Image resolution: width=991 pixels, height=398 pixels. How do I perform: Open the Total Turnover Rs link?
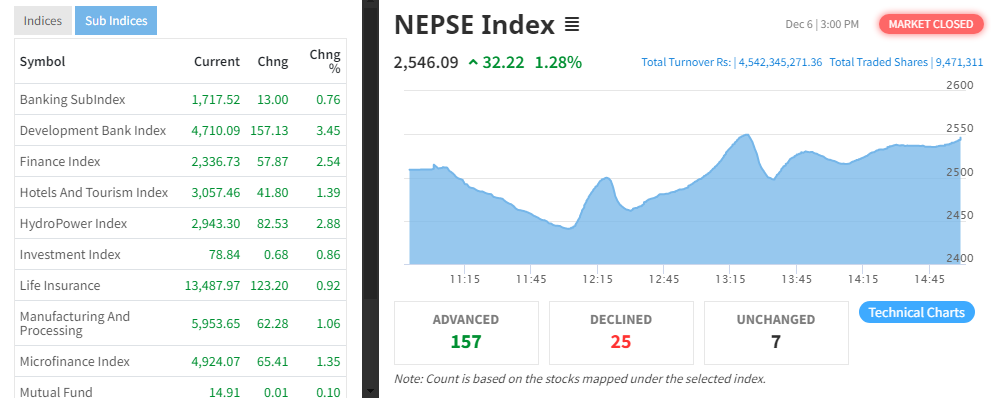point(732,62)
